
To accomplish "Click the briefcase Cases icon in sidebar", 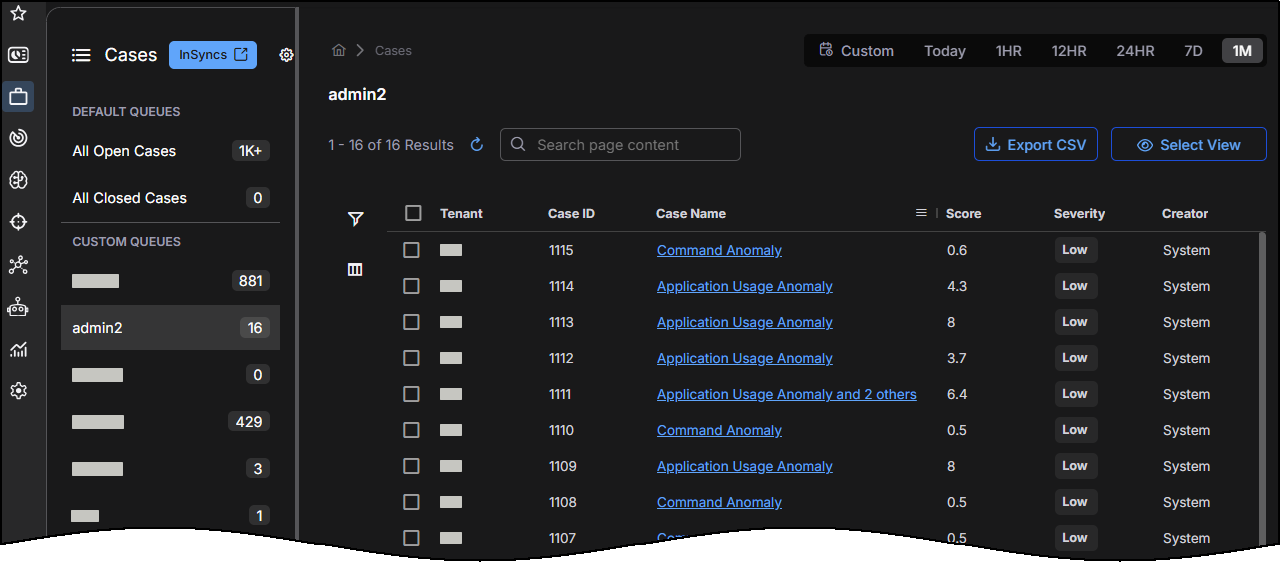I will coord(18,97).
